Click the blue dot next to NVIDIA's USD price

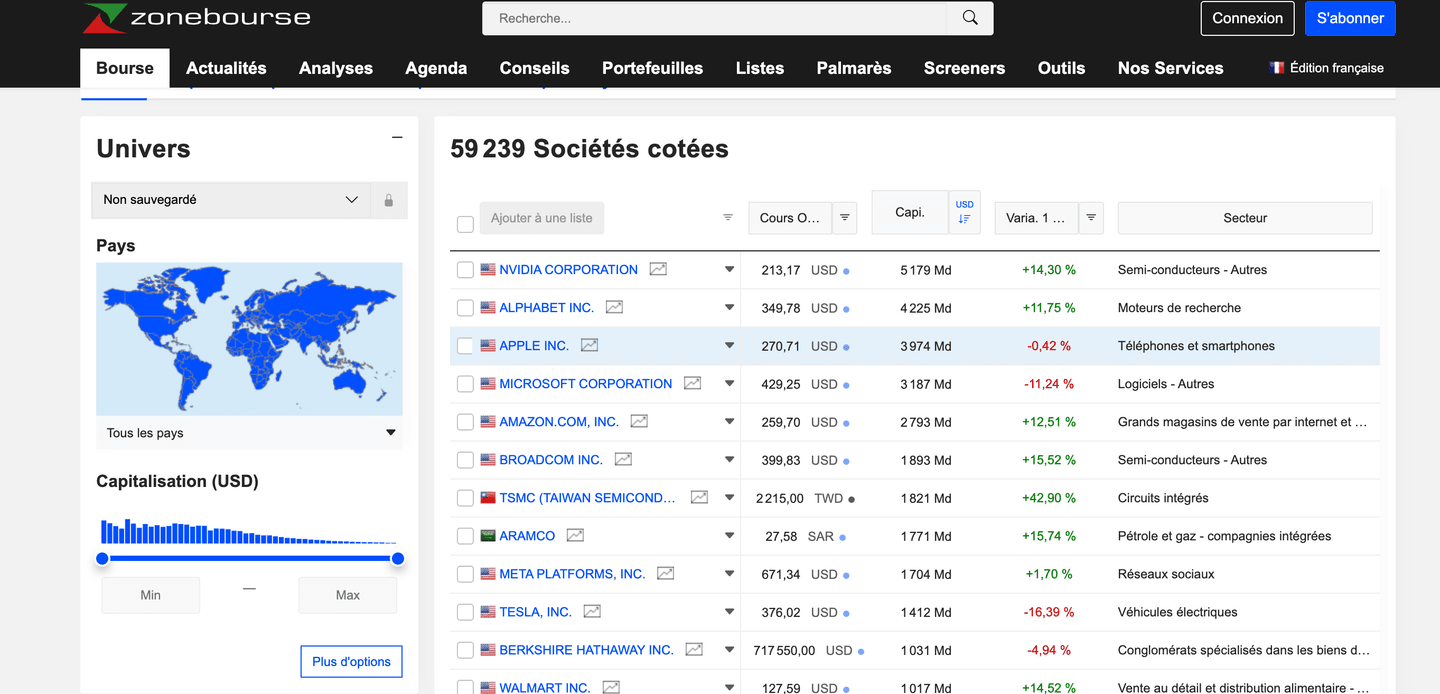point(846,271)
